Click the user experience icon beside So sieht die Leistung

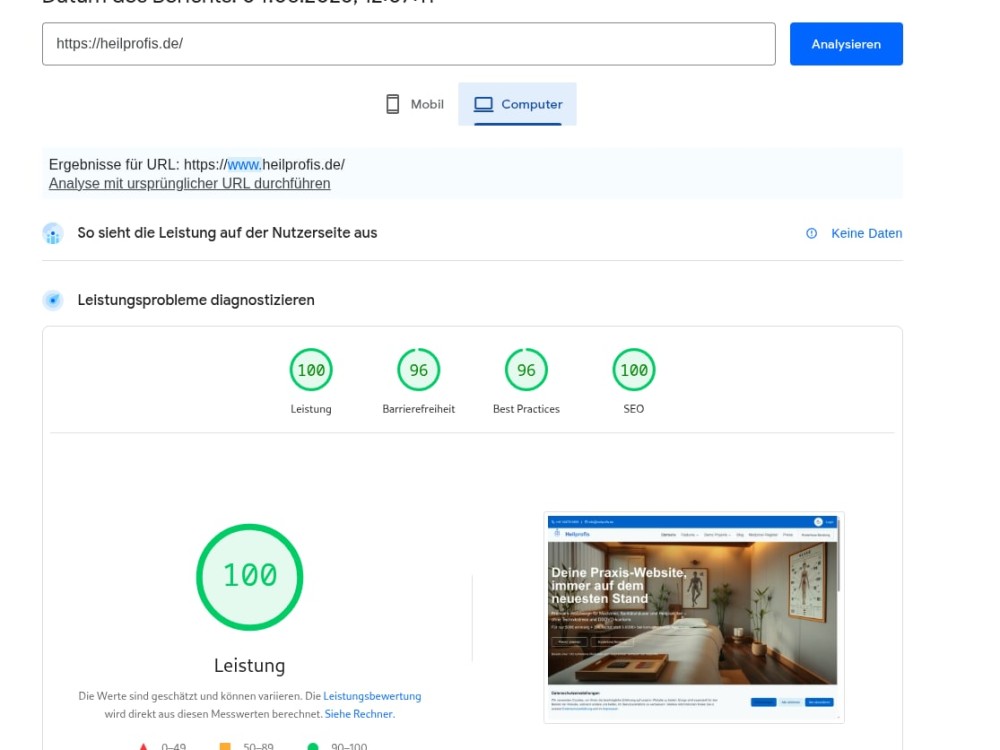coord(53,233)
